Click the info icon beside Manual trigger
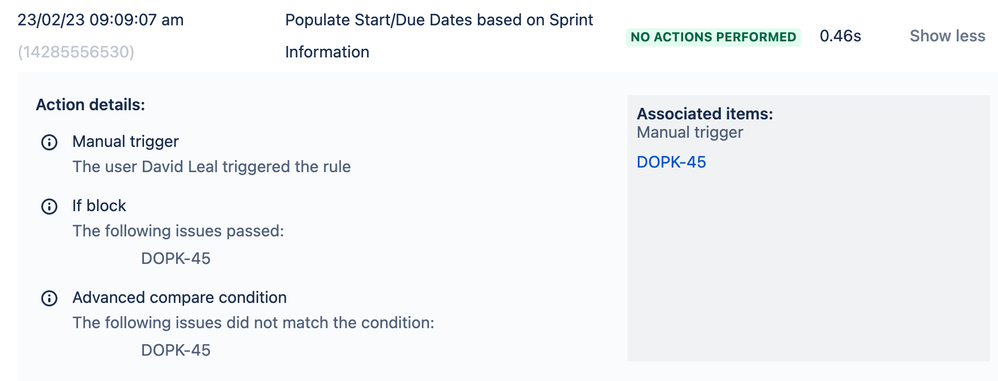Viewport: 998px width, 381px height. (x=49, y=142)
